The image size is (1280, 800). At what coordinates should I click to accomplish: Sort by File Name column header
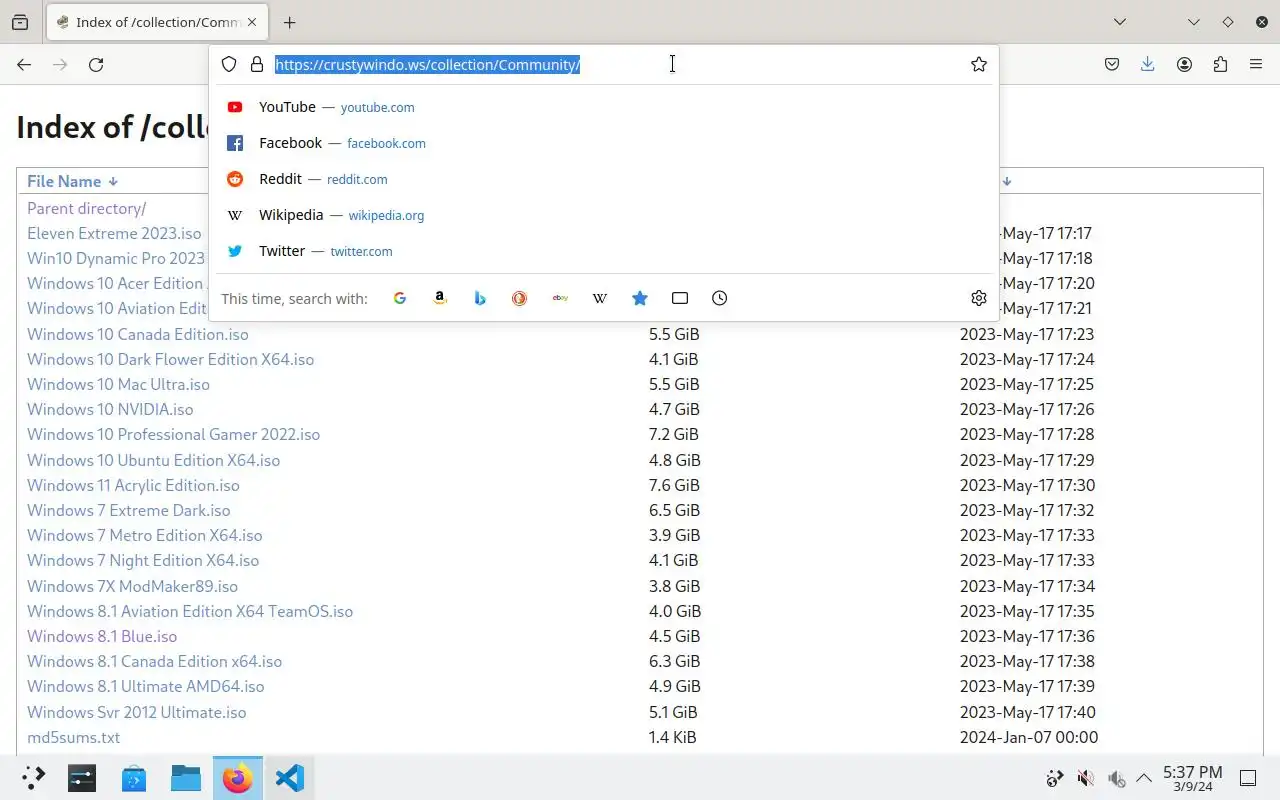64,181
